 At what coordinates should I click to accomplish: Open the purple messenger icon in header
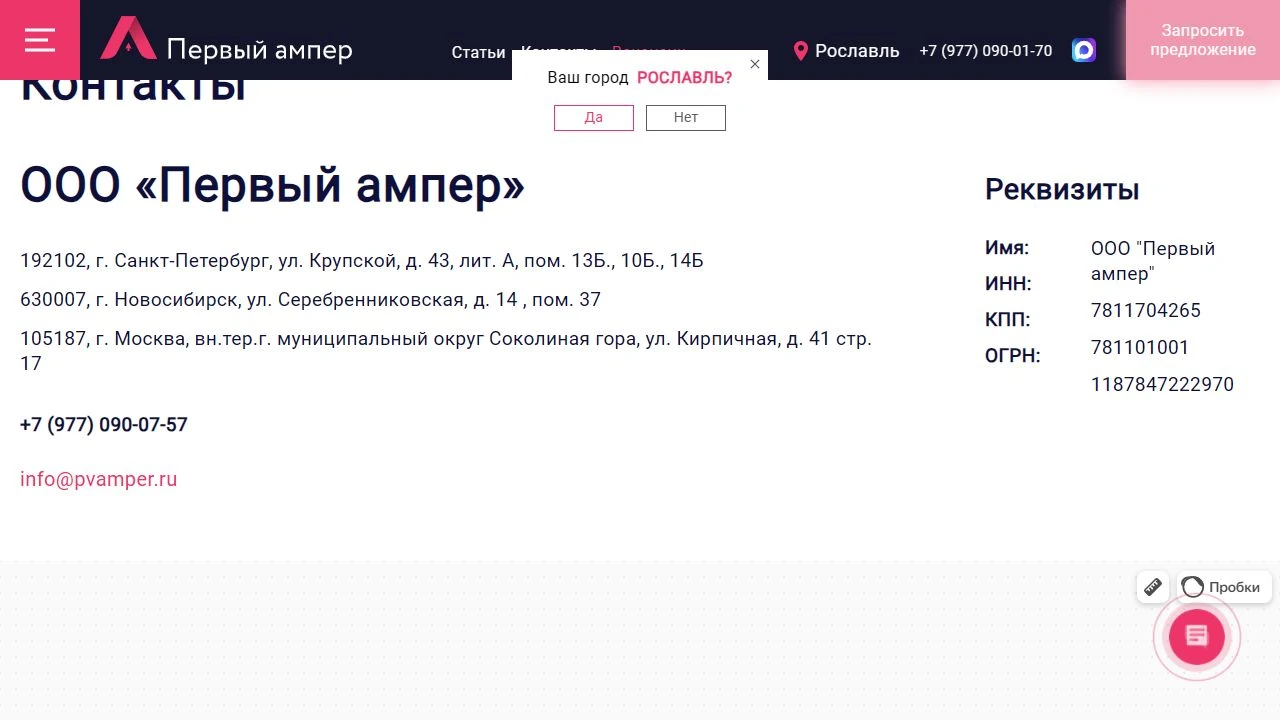pos(1084,50)
